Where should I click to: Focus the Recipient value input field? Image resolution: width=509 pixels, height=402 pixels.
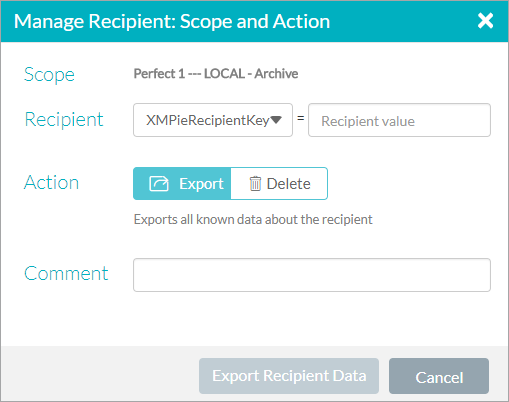coord(399,120)
